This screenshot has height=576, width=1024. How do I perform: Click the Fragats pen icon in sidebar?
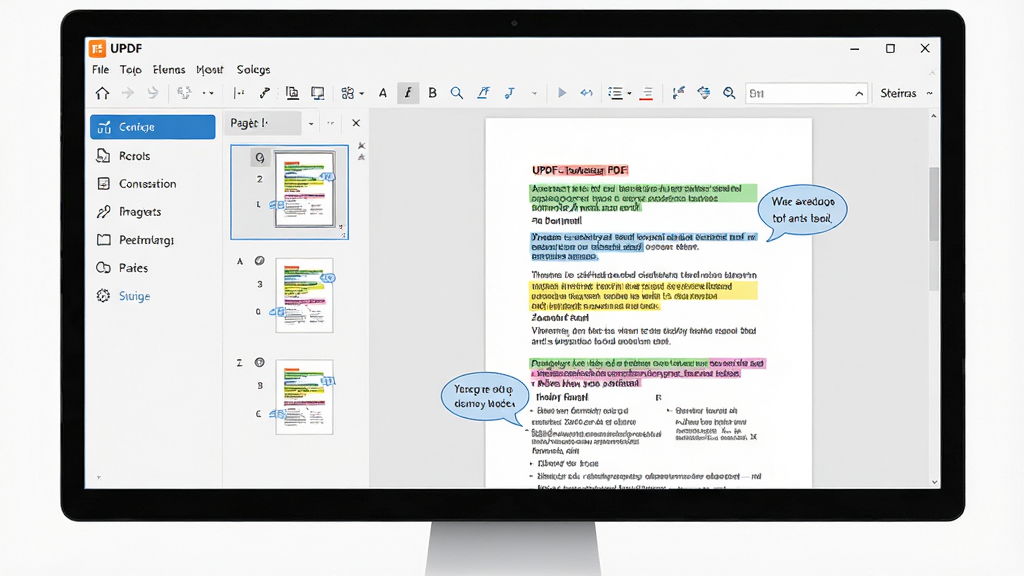[103, 212]
